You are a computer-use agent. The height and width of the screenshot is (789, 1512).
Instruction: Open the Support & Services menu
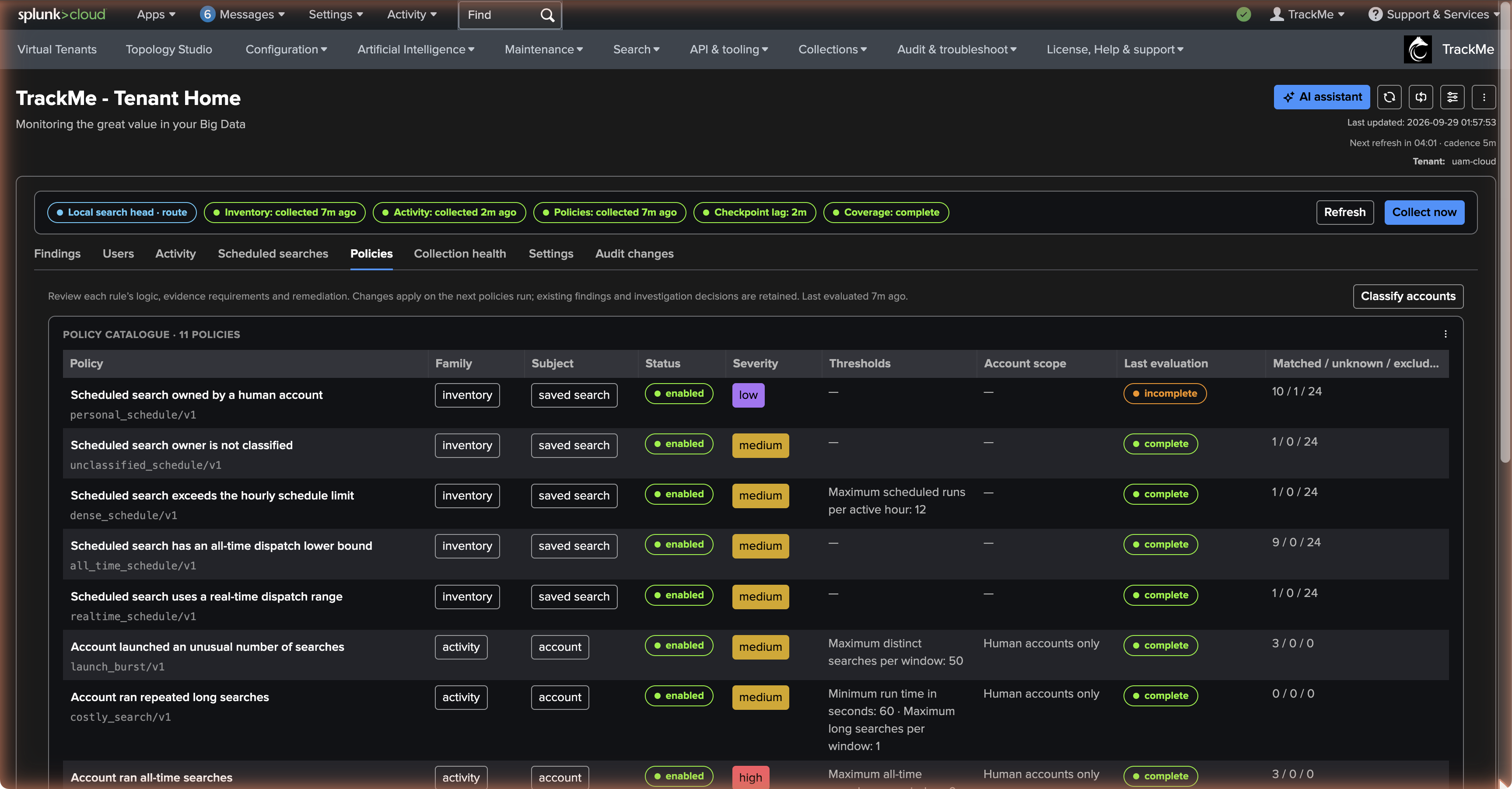click(1433, 15)
